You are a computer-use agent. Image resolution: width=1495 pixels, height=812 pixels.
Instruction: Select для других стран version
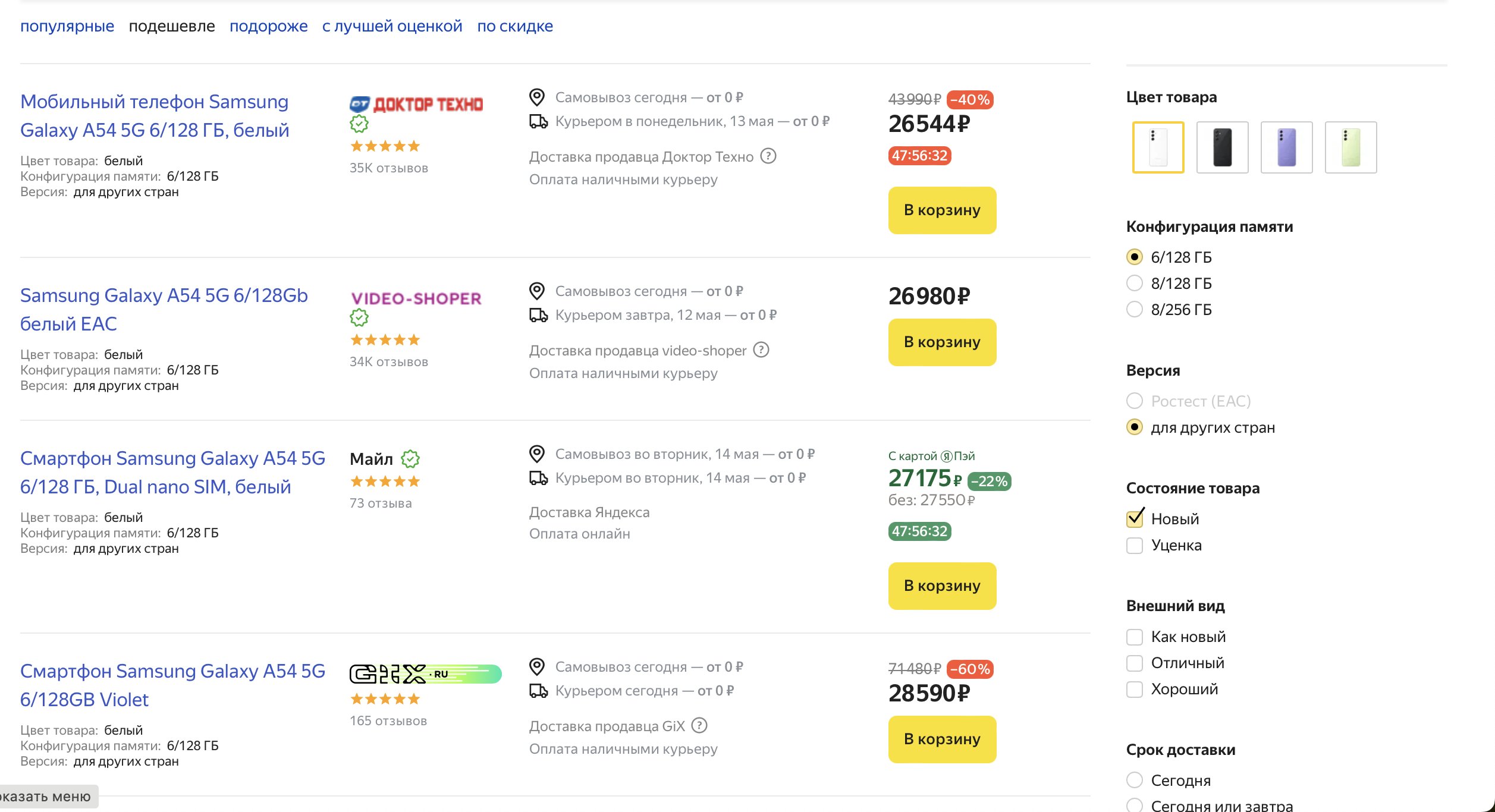[x=1135, y=427]
